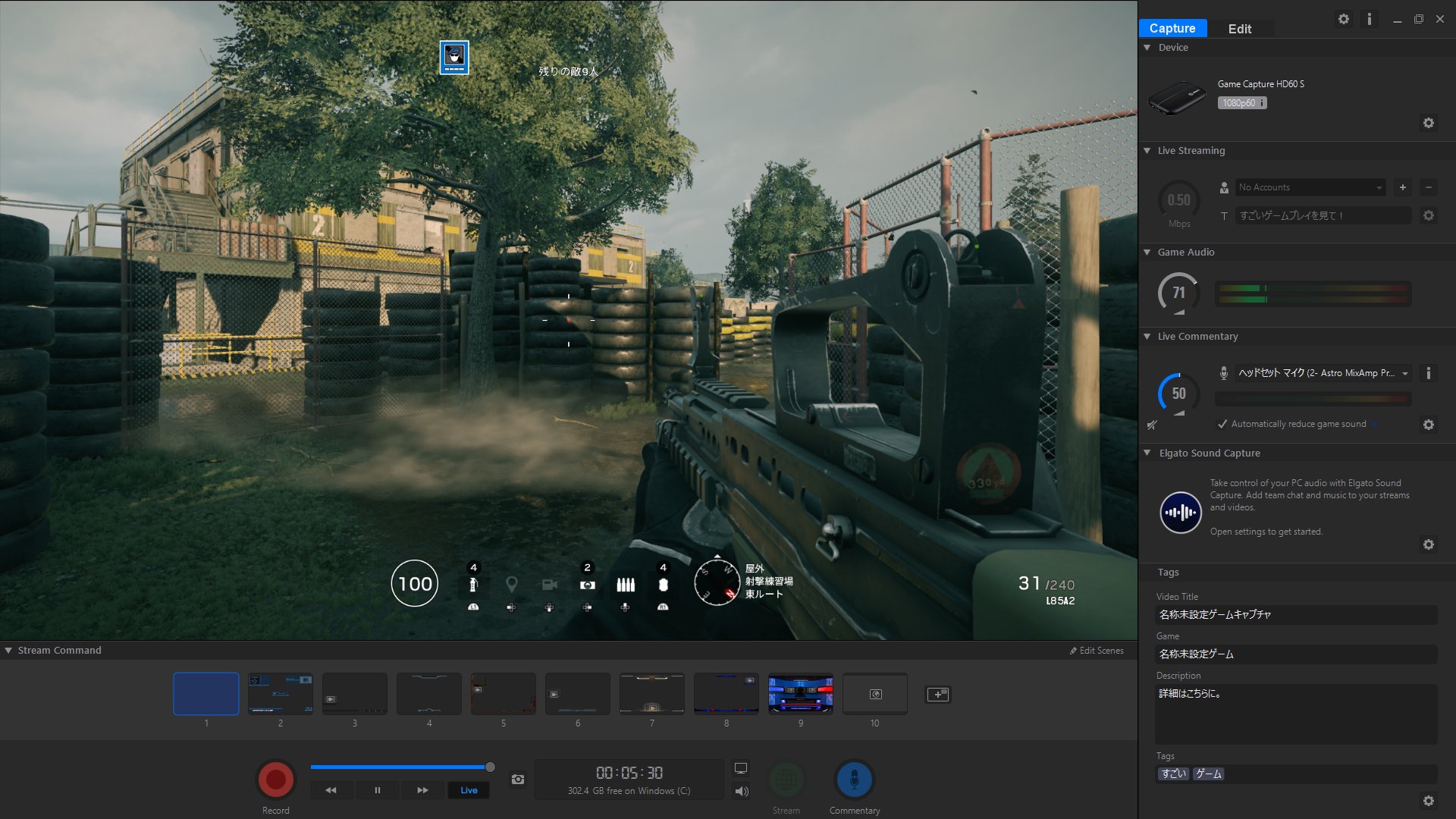Toggle the Commentary microphone button
The height and width of the screenshot is (819, 1456).
[855, 779]
